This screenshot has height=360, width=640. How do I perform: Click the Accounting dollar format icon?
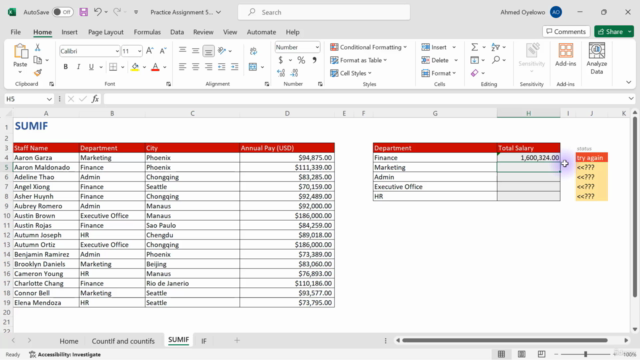point(280,60)
